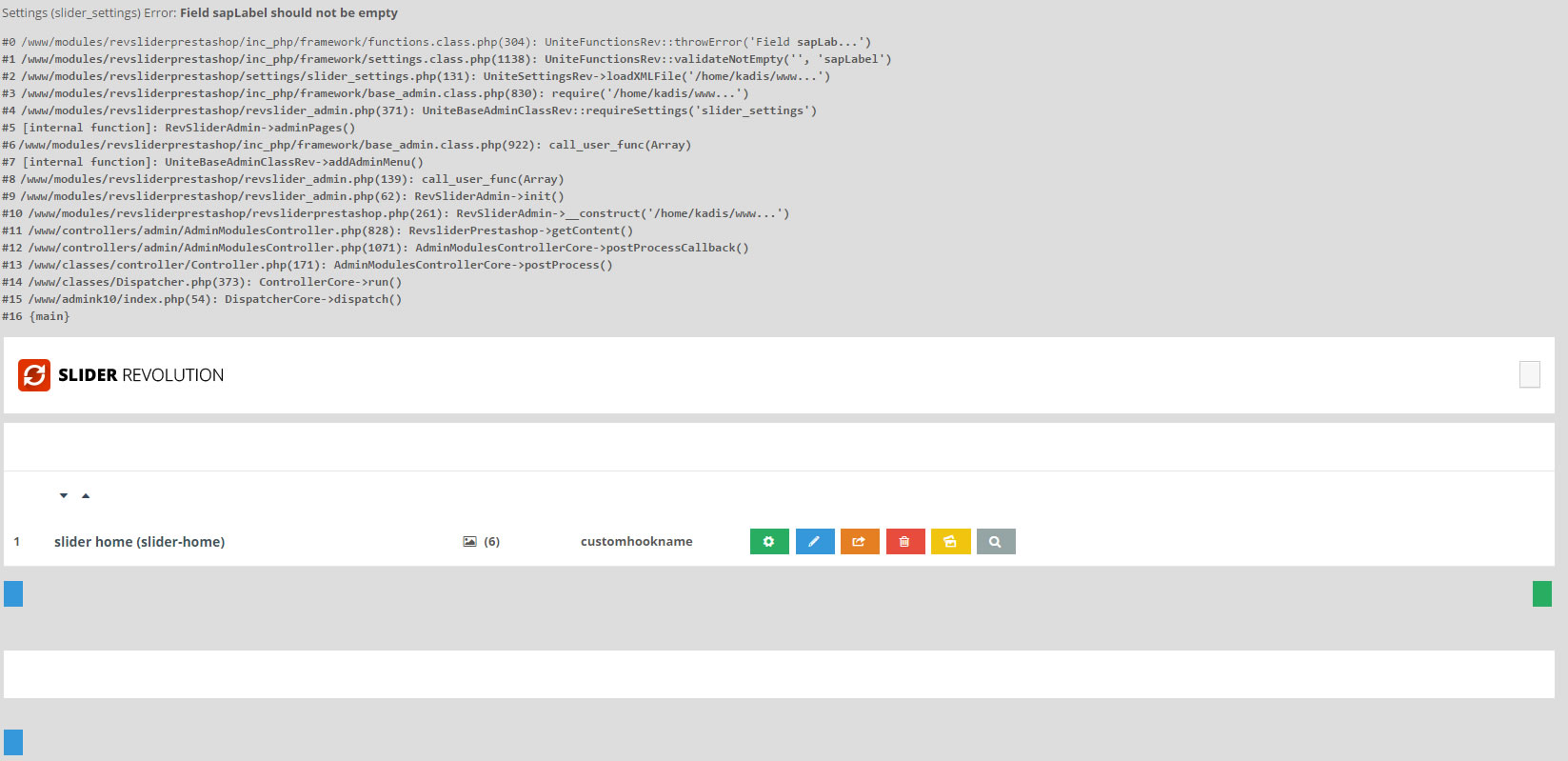Sort the slider list ascending with up arrow
The height and width of the screenshot is (761, 1568).
(x=86, y=495)
